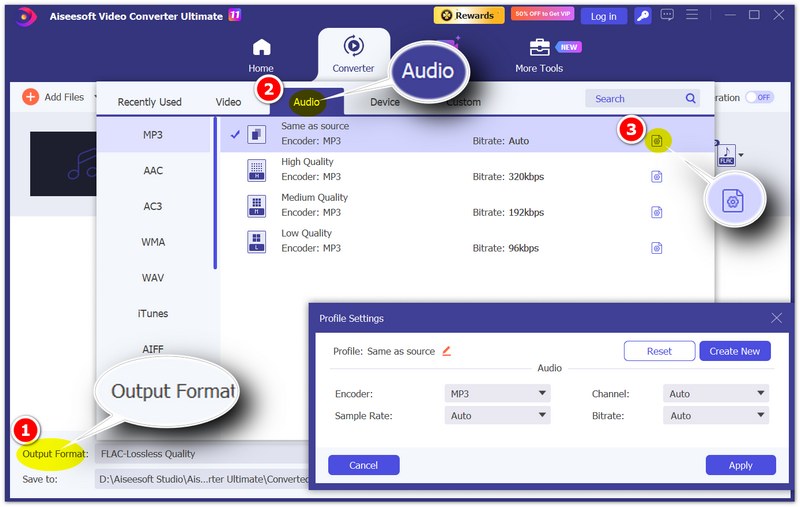Click Apply in Profile Settings
800x507 pixels.
741,465
